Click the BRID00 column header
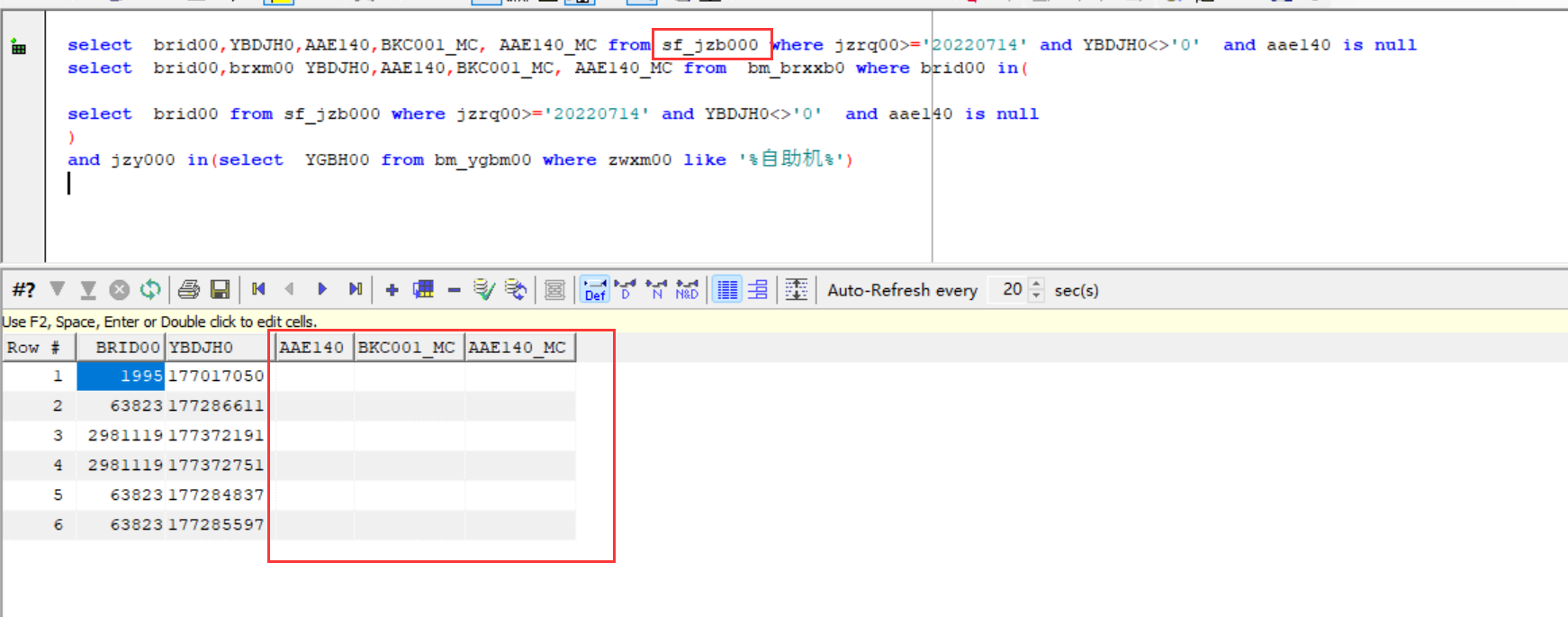This screenshot has height=617, width=1568. coord(121,348)
